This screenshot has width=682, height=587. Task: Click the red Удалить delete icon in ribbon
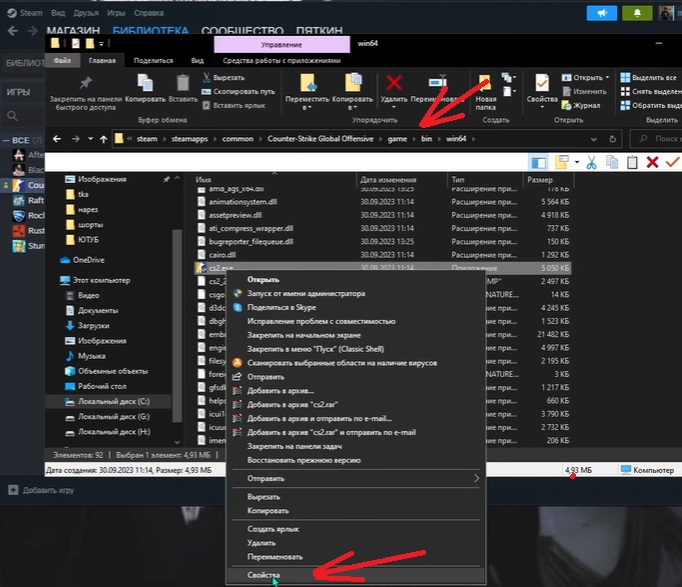(x=394, y=83)
